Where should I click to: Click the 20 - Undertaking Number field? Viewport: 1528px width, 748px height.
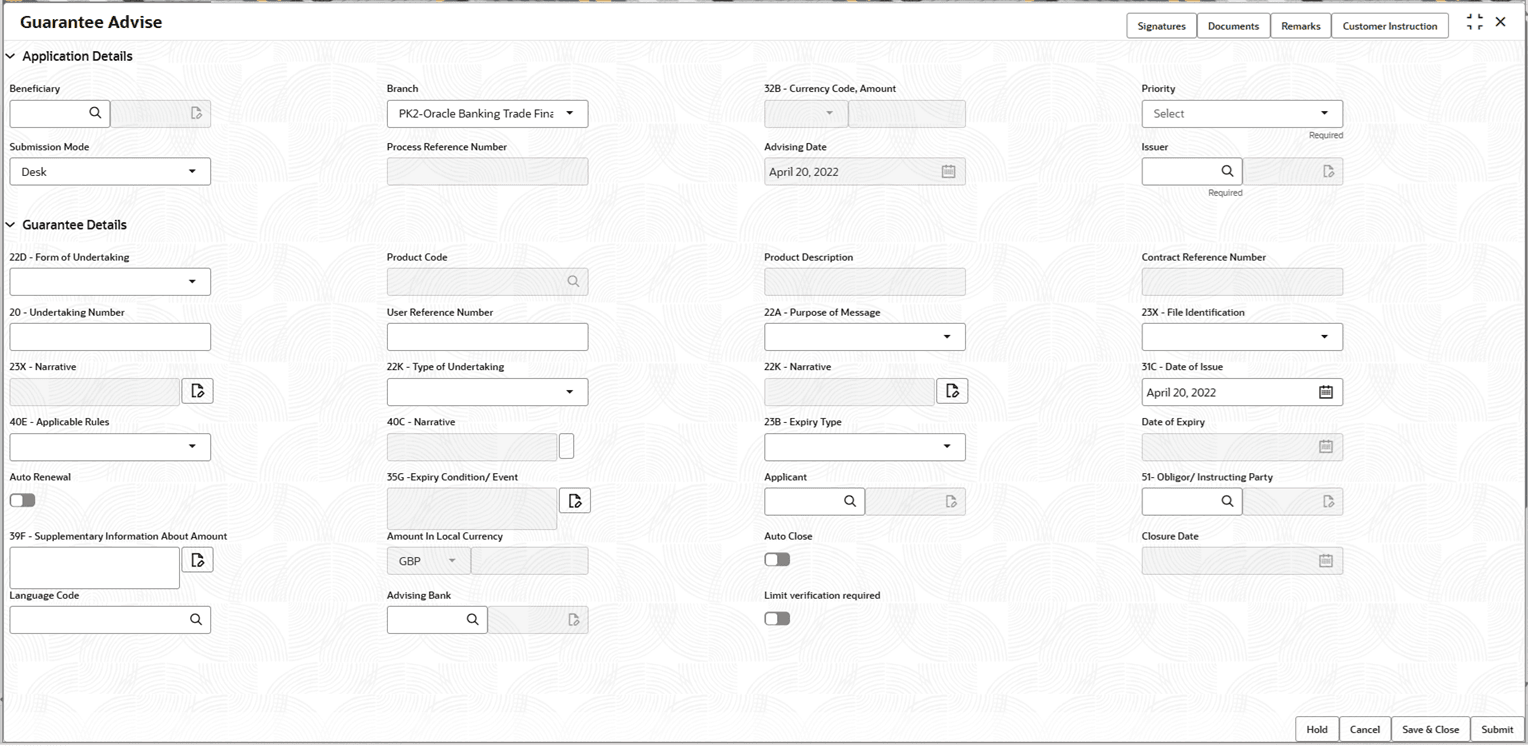110,336
